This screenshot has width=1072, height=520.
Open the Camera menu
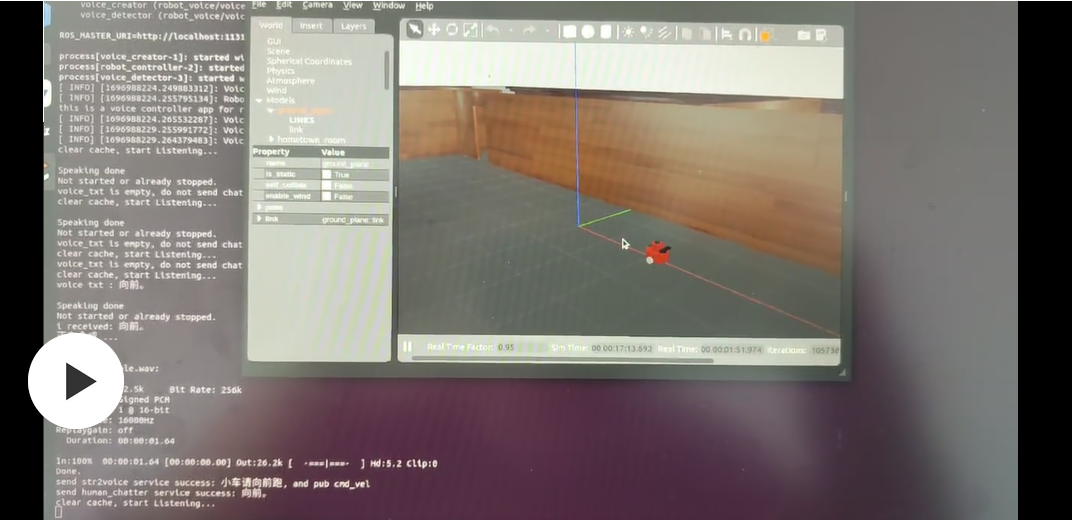tap(317, 5)
